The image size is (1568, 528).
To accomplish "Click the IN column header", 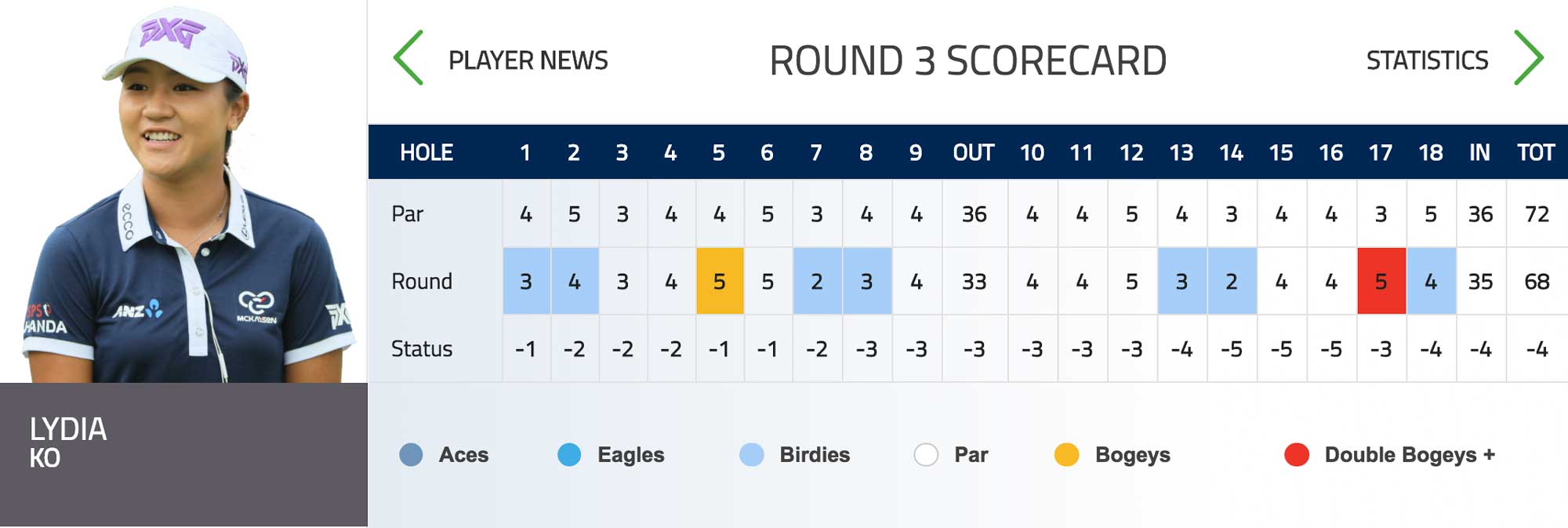I will pyautogui.click(x=1479, y=152).
